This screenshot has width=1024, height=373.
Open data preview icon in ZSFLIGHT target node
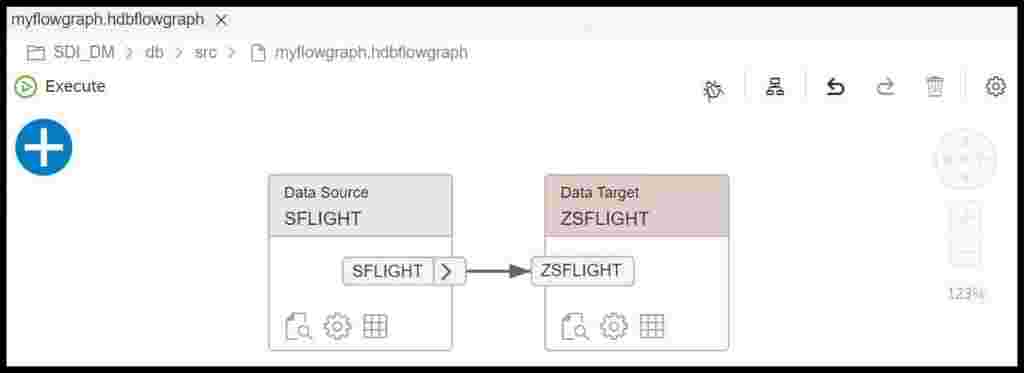pos(575,326)
